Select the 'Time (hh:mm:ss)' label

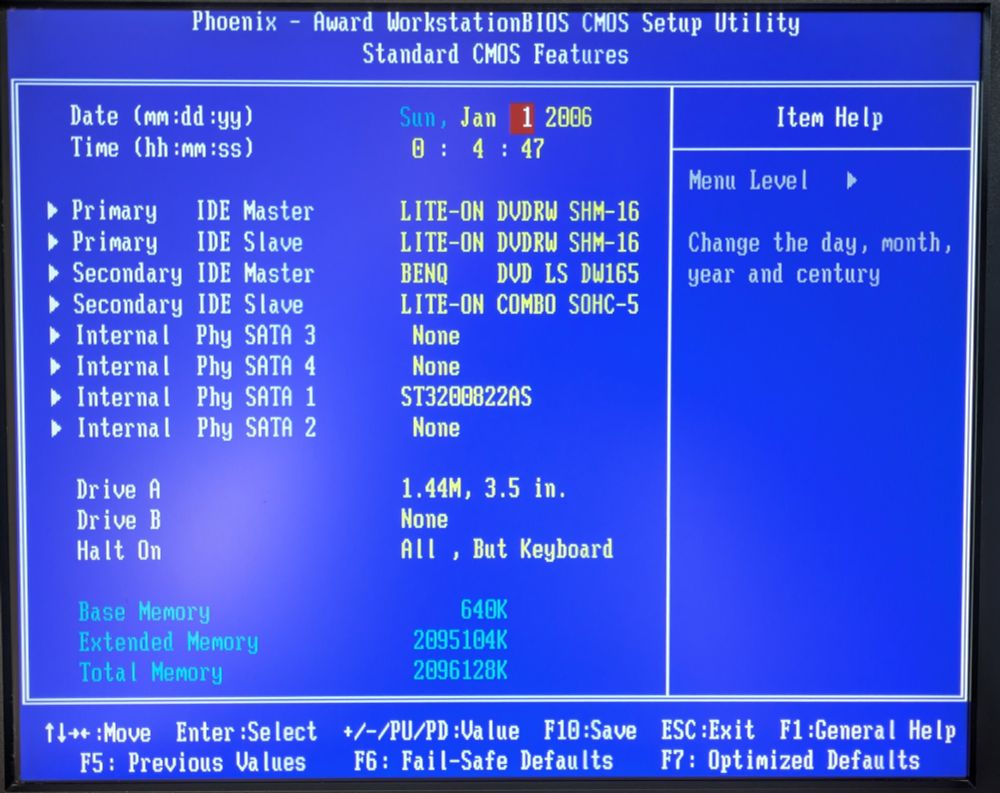click(x=162, y=148)
